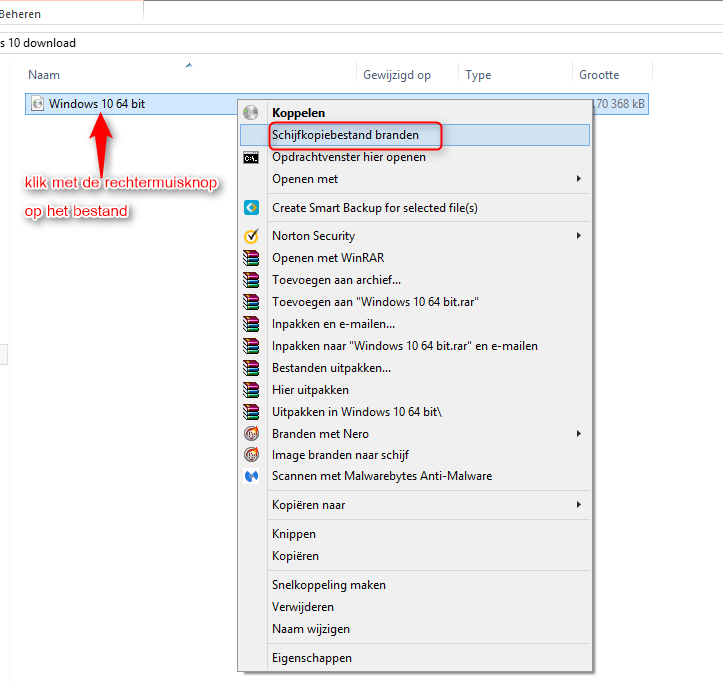Viewport: 723px width, 685px height.
Task: Click the Smart Backup icon
Action: [251, 208]
